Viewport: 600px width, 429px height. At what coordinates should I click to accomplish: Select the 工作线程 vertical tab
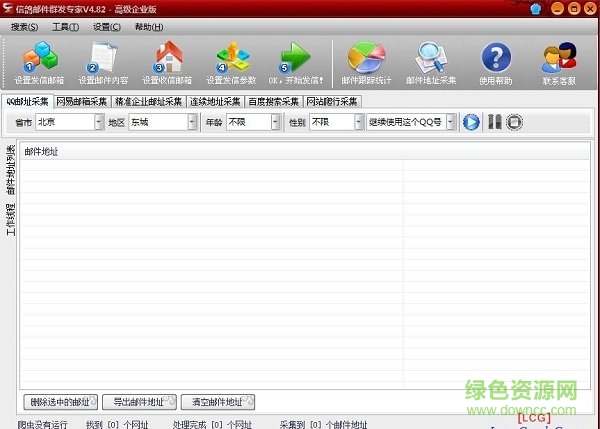[11, 219]
